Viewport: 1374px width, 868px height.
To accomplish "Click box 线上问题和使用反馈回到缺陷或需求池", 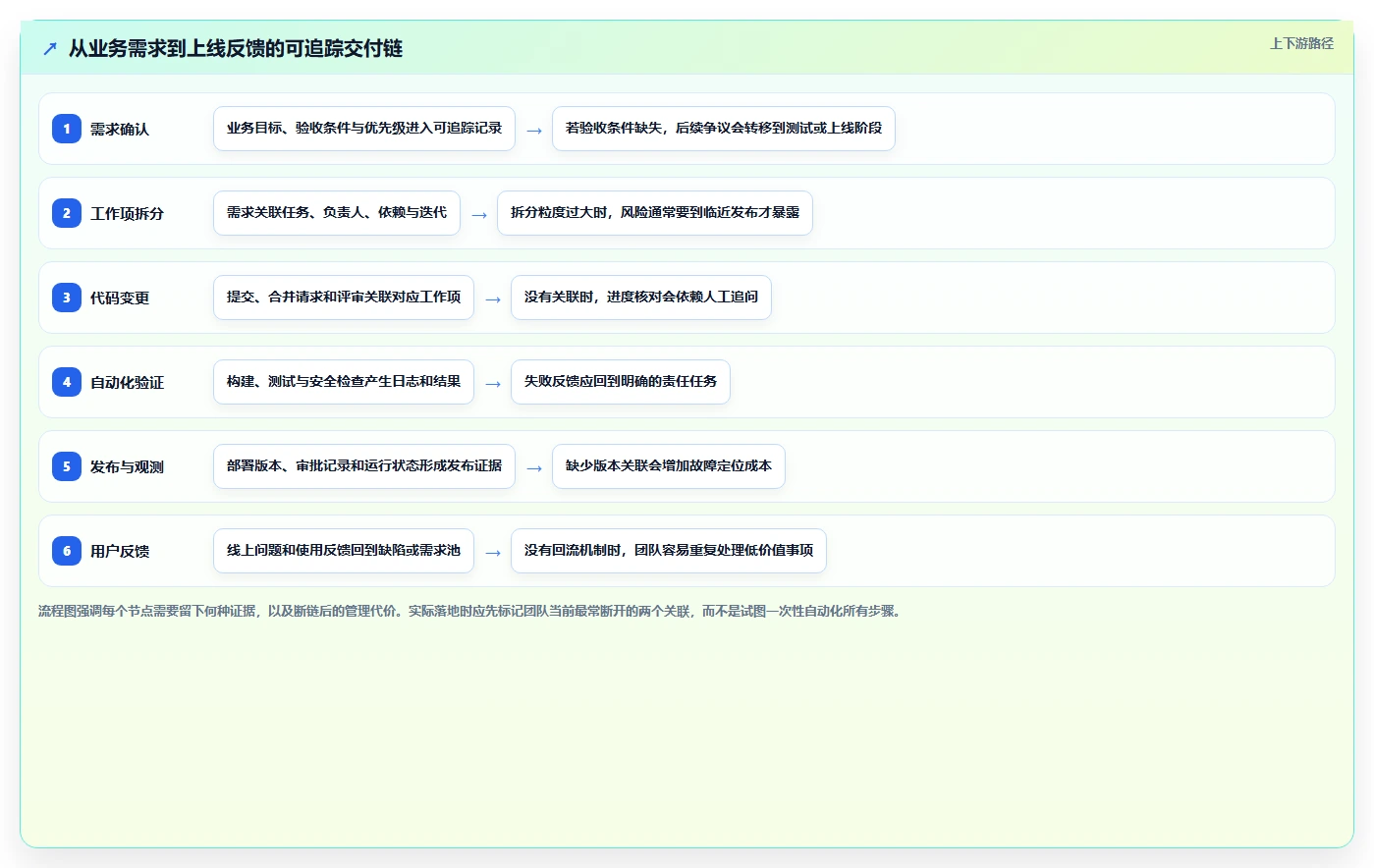I will (x=344, y=551).
